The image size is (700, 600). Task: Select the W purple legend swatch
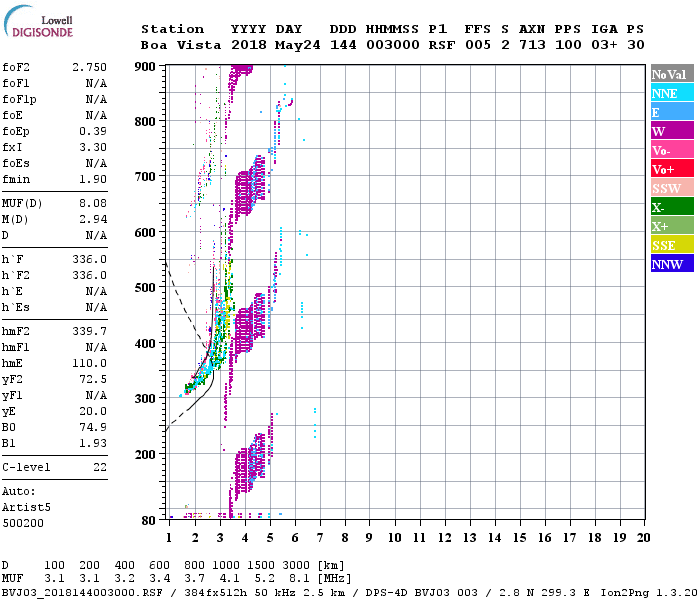tap(672, 131)
